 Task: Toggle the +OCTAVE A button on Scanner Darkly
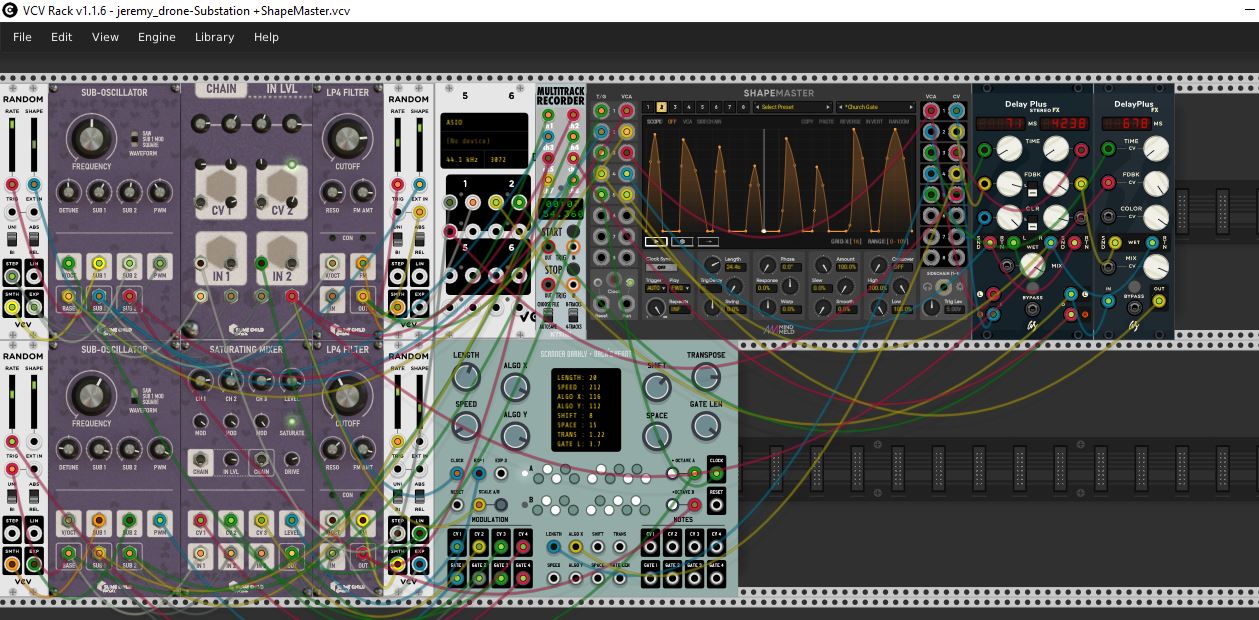click(x=673, y=472)
